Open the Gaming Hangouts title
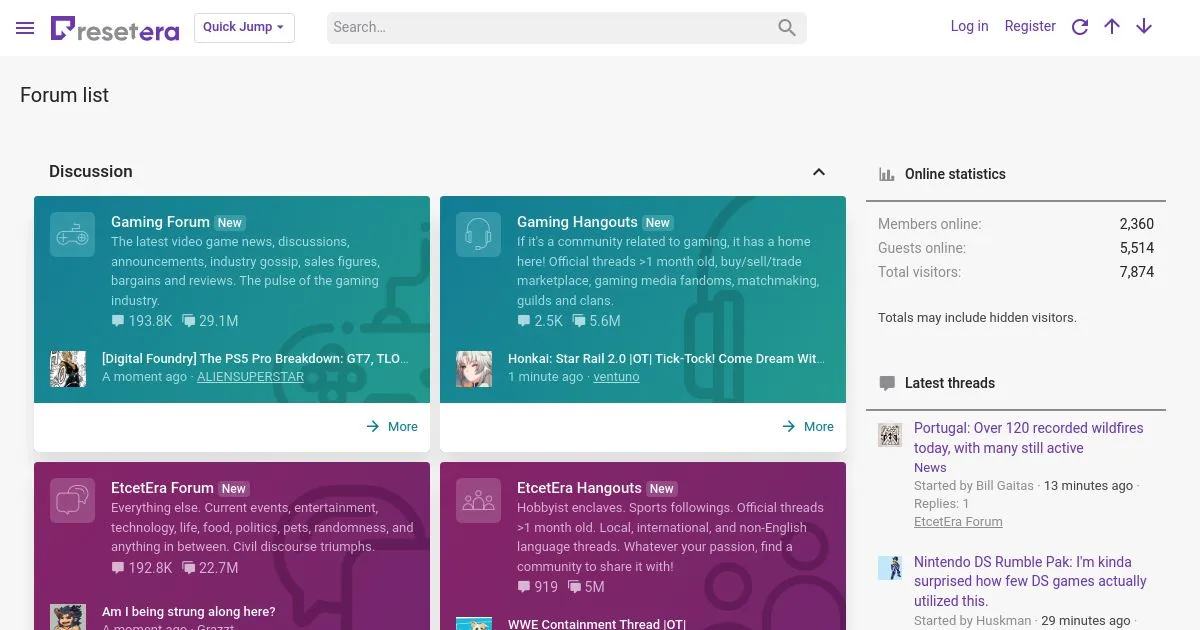The width and height of the screenshot is (1200, 630). pos(577,222)
